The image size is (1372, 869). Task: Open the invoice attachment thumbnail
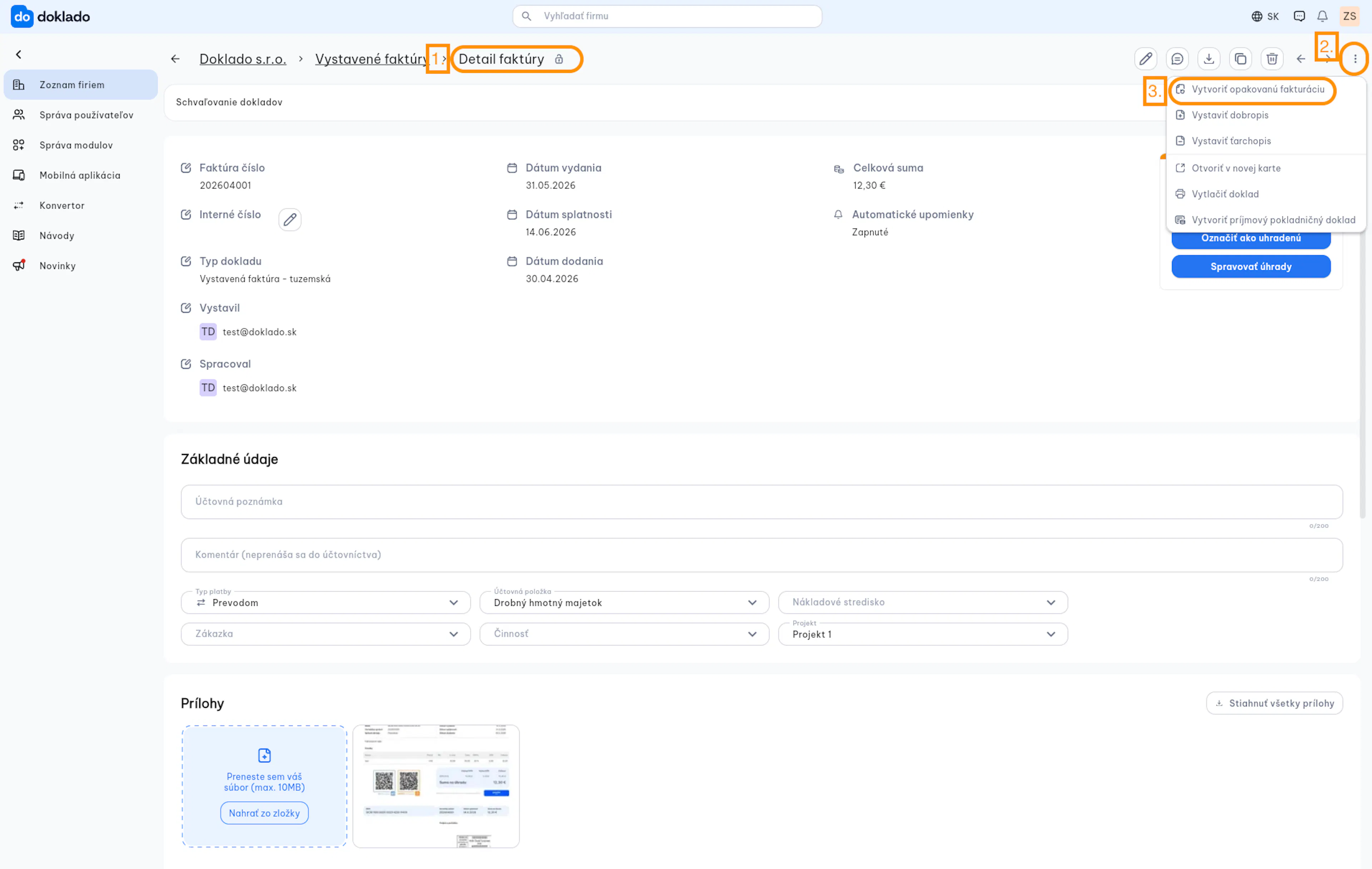[x=436, y=787]
